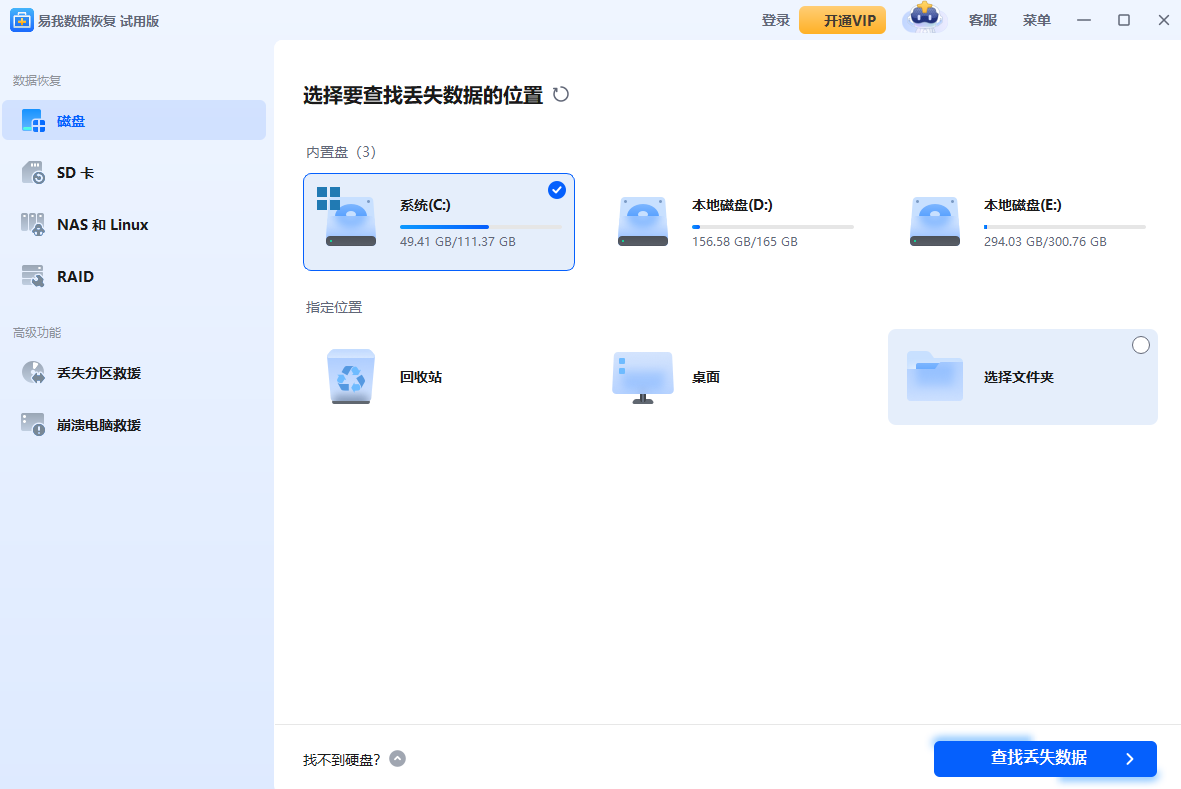This screenshot has height=789, width=1181.
Task: Click the user avatar in the title bar
Action: 923,19
